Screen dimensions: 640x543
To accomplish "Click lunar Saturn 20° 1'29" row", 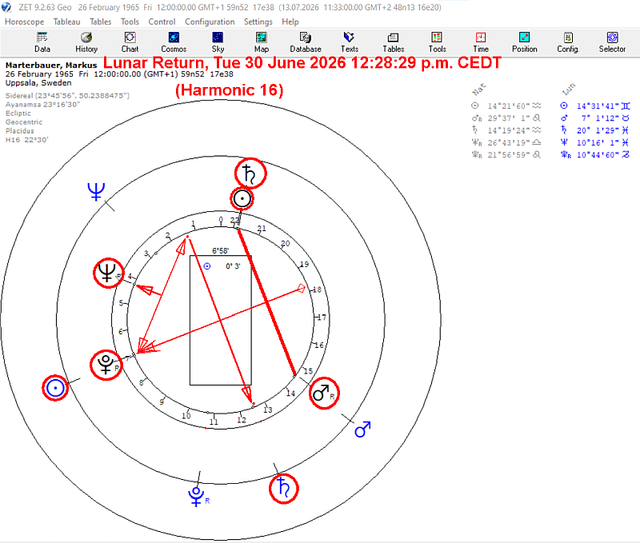I will coord(595,130).
